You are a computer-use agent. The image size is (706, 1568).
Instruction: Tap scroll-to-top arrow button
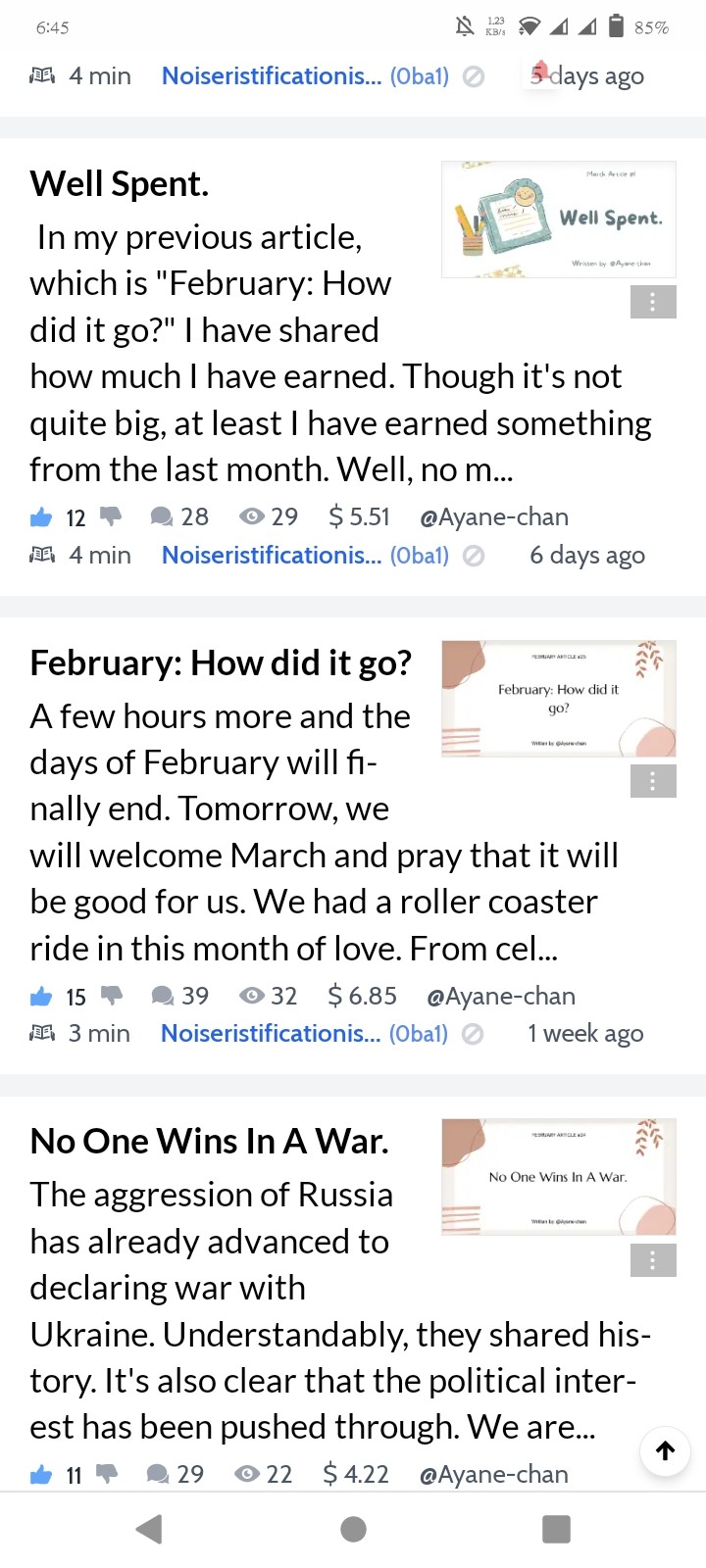point(665,1450)
